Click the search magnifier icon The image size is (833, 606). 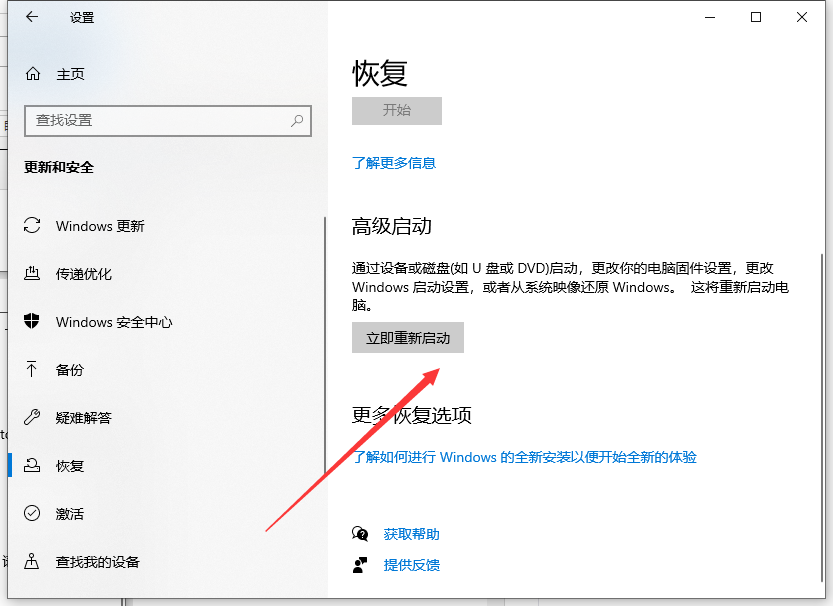click(x=297, y=120)
